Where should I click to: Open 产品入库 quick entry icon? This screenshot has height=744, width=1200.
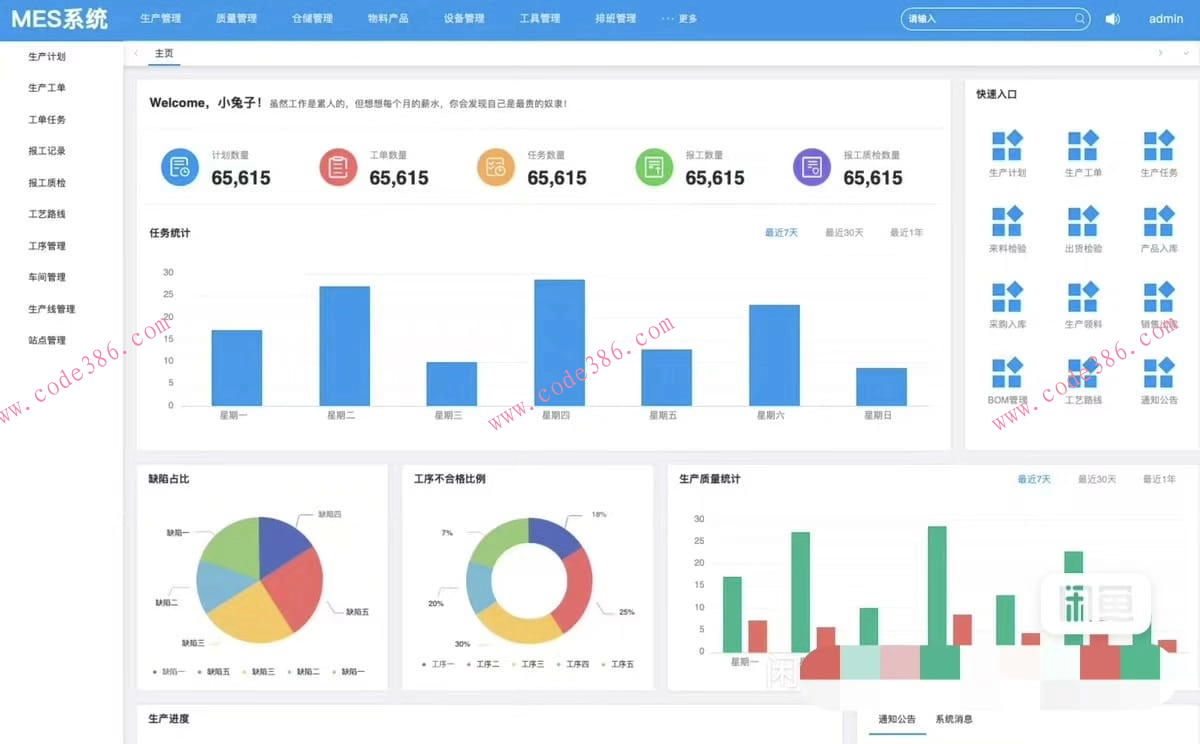coord(1159,222)
